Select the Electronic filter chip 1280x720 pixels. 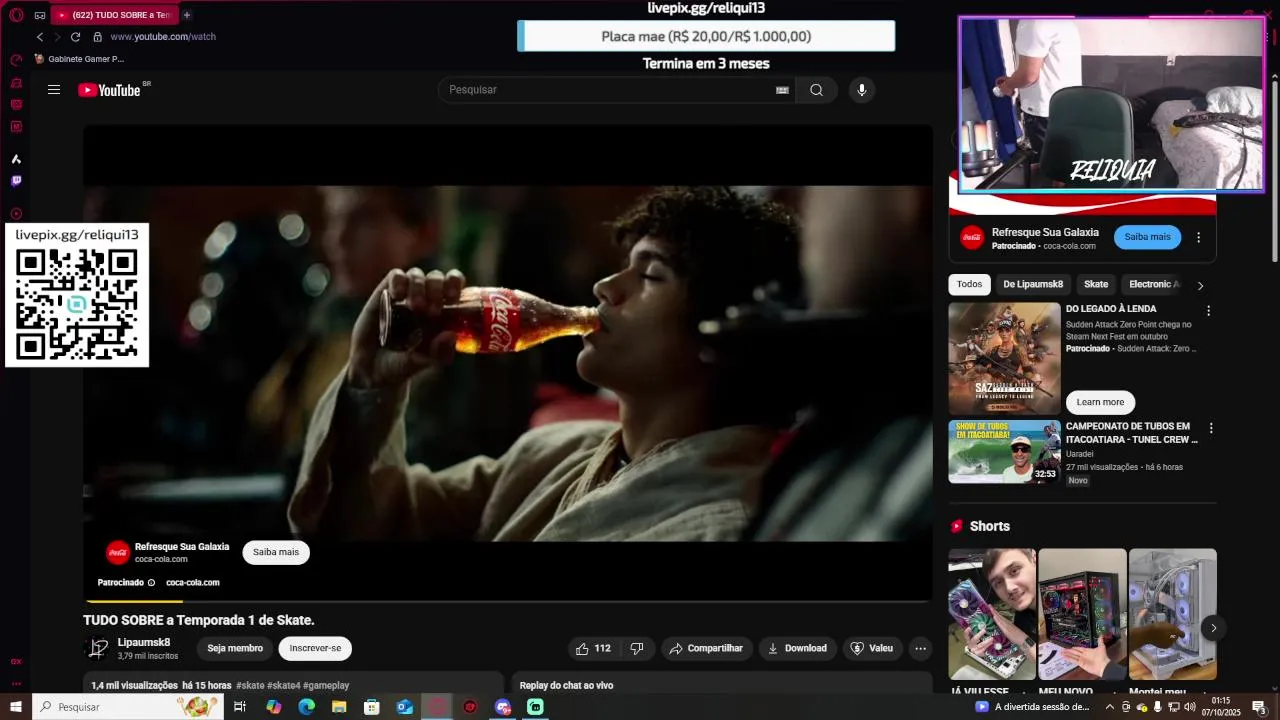[1154, 284]
